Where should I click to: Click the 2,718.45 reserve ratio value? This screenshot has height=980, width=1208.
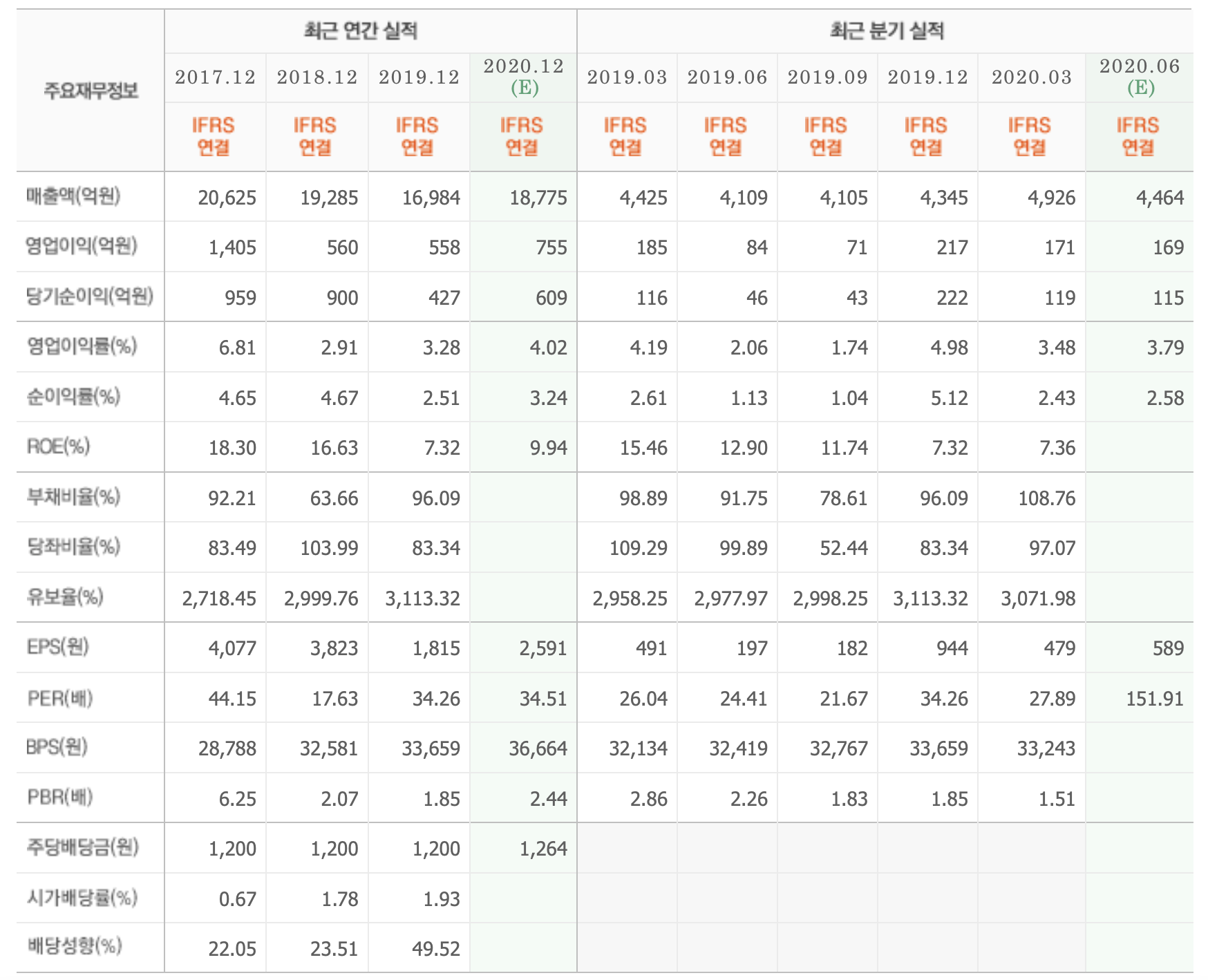tap(219, 599)
